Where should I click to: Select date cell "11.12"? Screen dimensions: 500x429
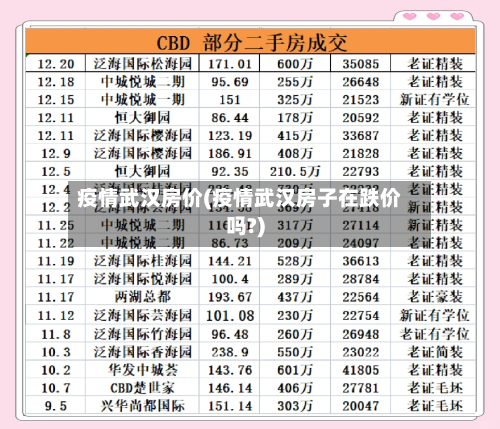click(x=56, y=316)
